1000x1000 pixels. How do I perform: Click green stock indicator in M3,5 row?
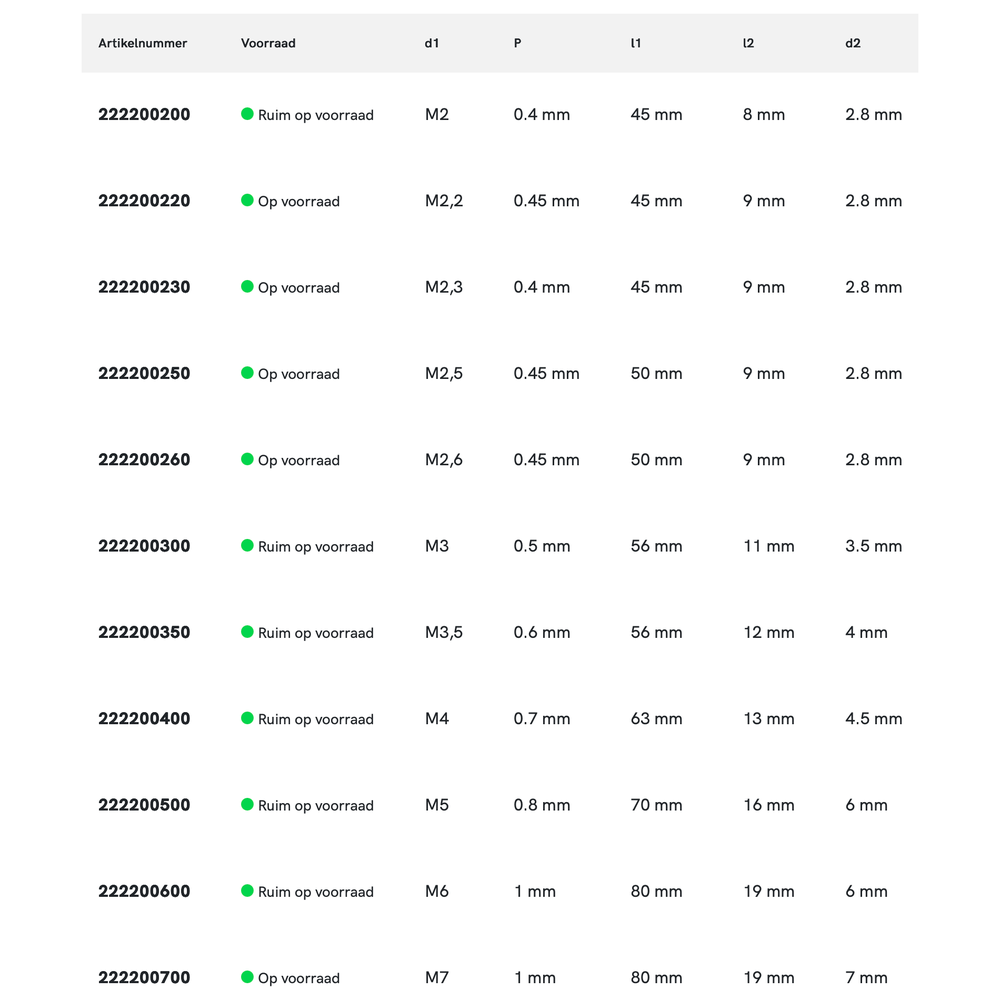pos(247,632)
